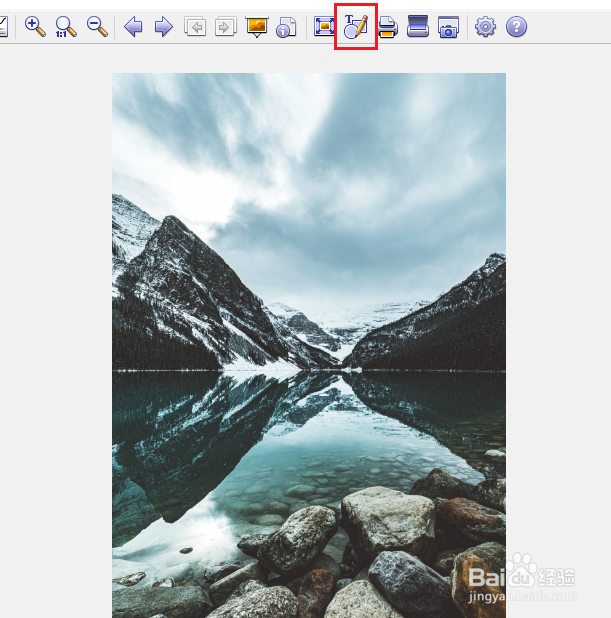
Task: Open the paint and text editing tool
Action: coord(356,27)
